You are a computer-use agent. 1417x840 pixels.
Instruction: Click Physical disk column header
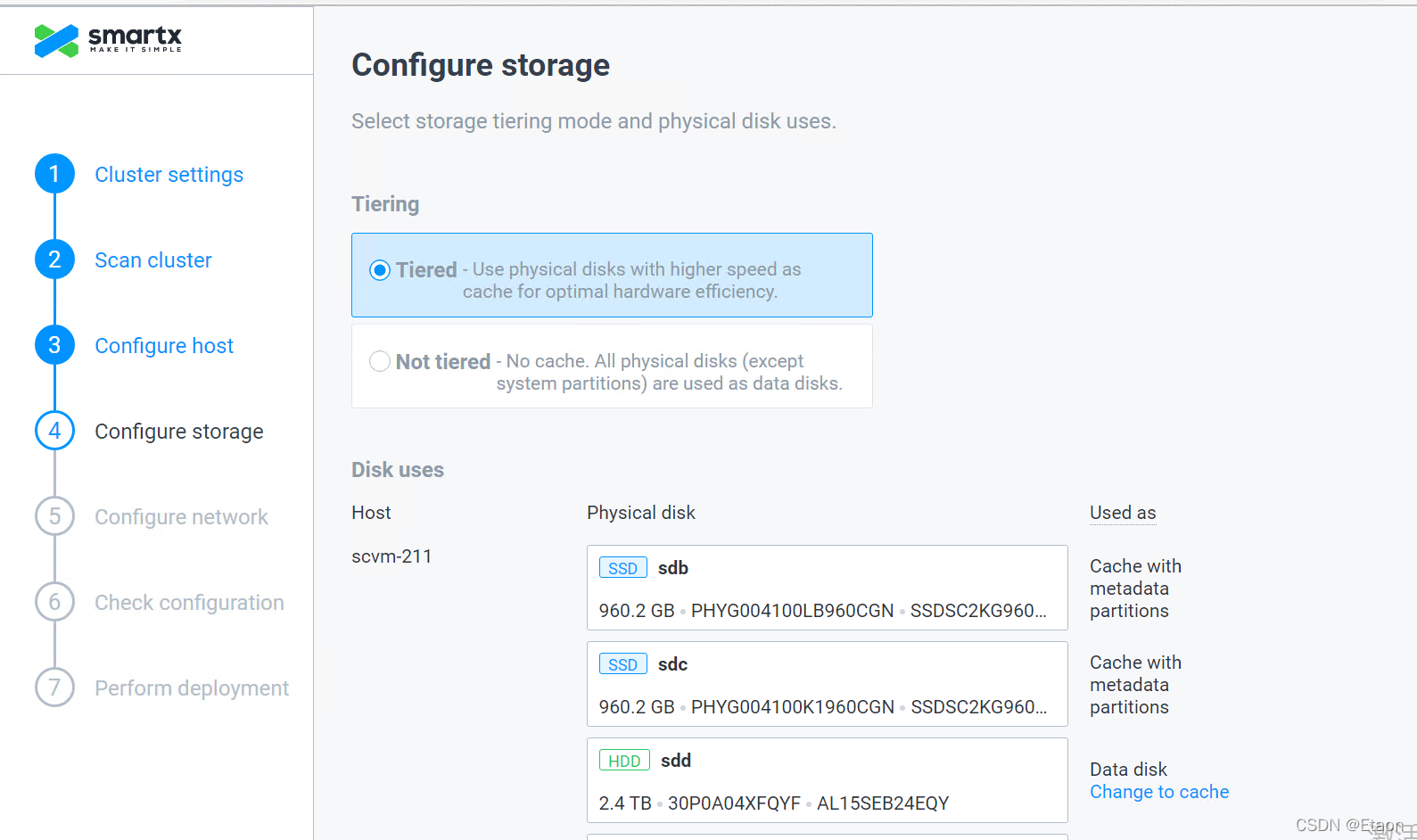click(x=641, y=513)
